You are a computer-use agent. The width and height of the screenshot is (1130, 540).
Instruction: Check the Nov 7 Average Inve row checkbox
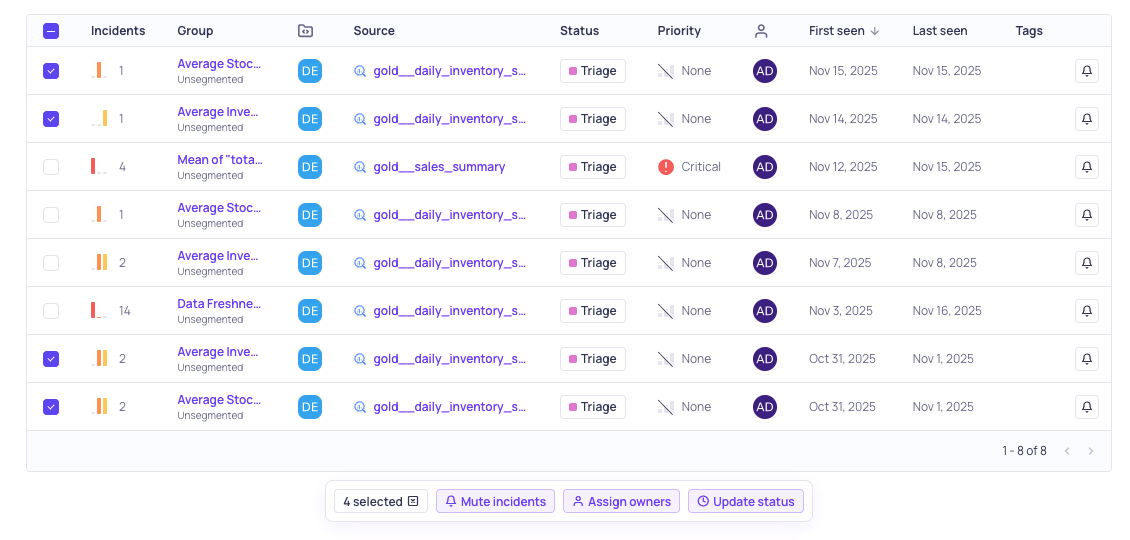pyautogui.click(x=51, y=262)
